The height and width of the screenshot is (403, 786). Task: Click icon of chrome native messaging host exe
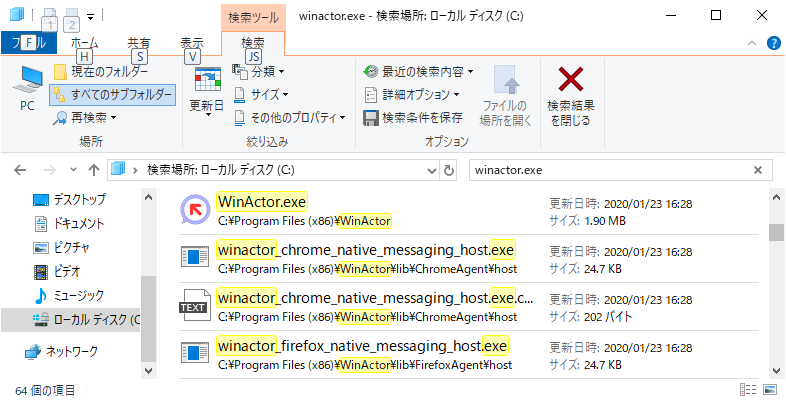click(195, 258)
